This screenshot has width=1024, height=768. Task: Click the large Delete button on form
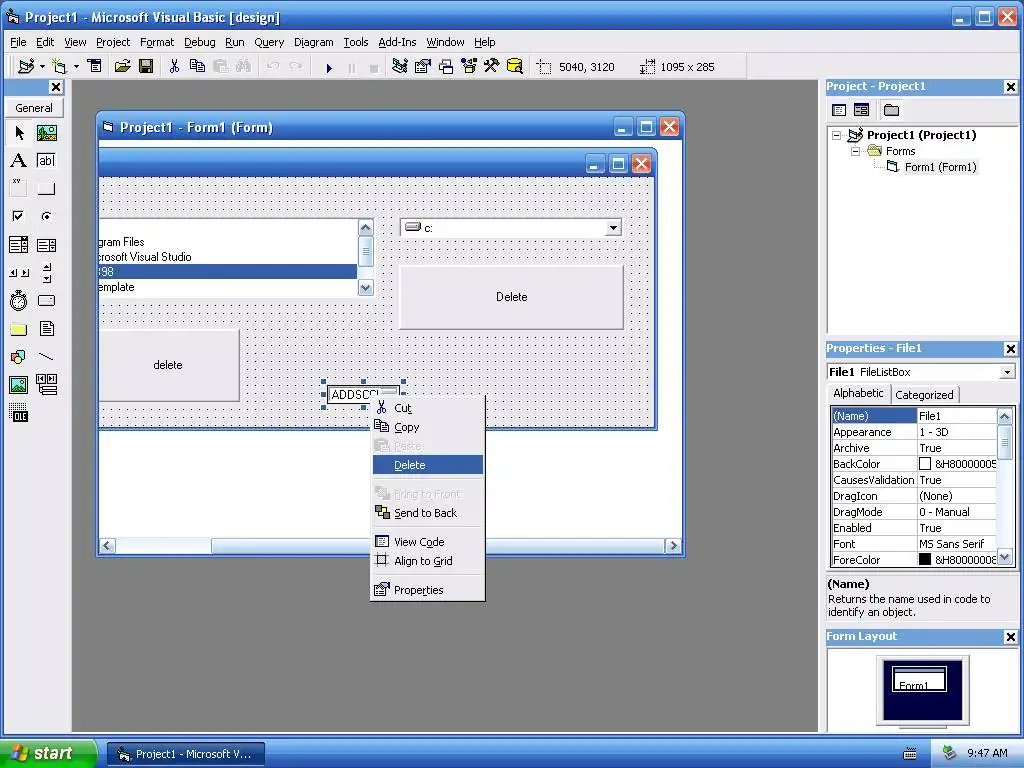click(x=511, y=297)
